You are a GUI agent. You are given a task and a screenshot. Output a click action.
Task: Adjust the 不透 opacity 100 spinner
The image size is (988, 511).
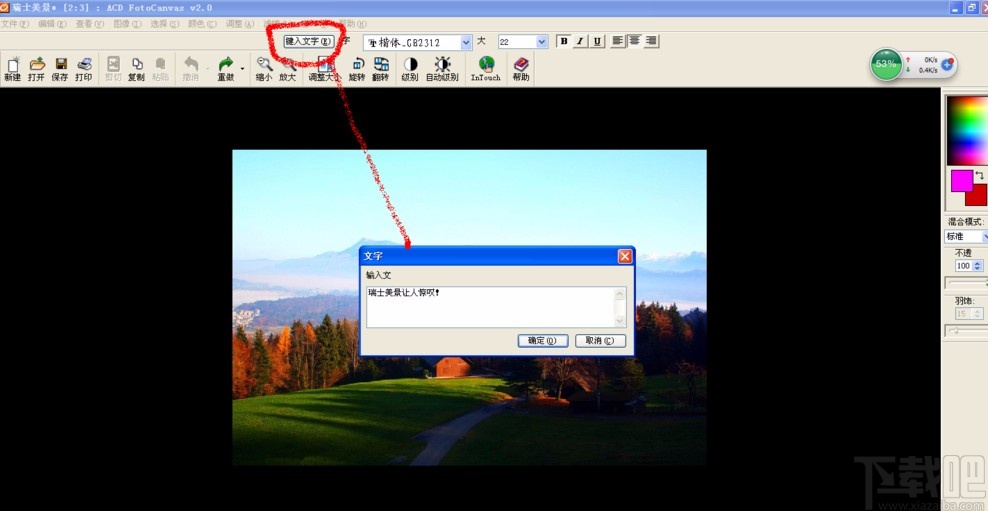977,266
